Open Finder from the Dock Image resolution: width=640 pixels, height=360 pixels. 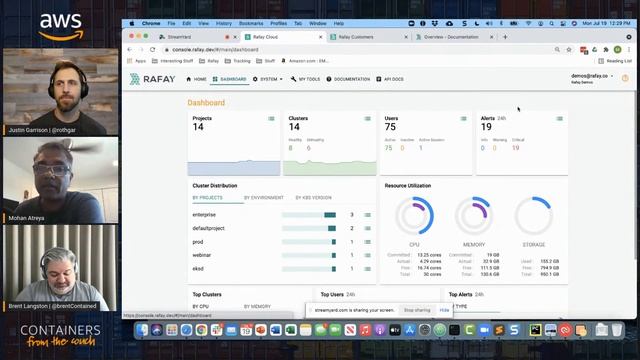142,330
